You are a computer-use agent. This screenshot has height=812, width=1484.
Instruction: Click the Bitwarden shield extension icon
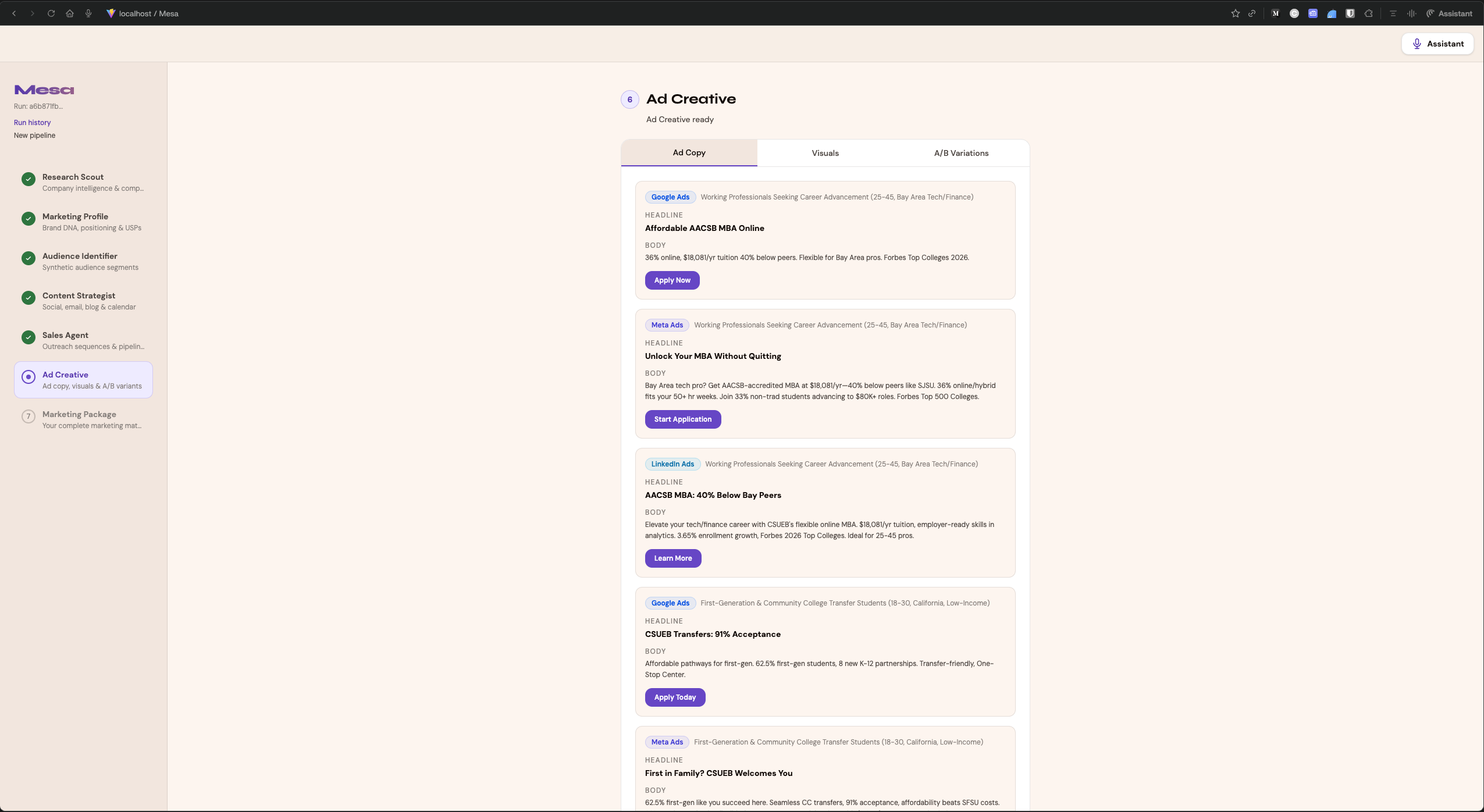pos(1350,13)
